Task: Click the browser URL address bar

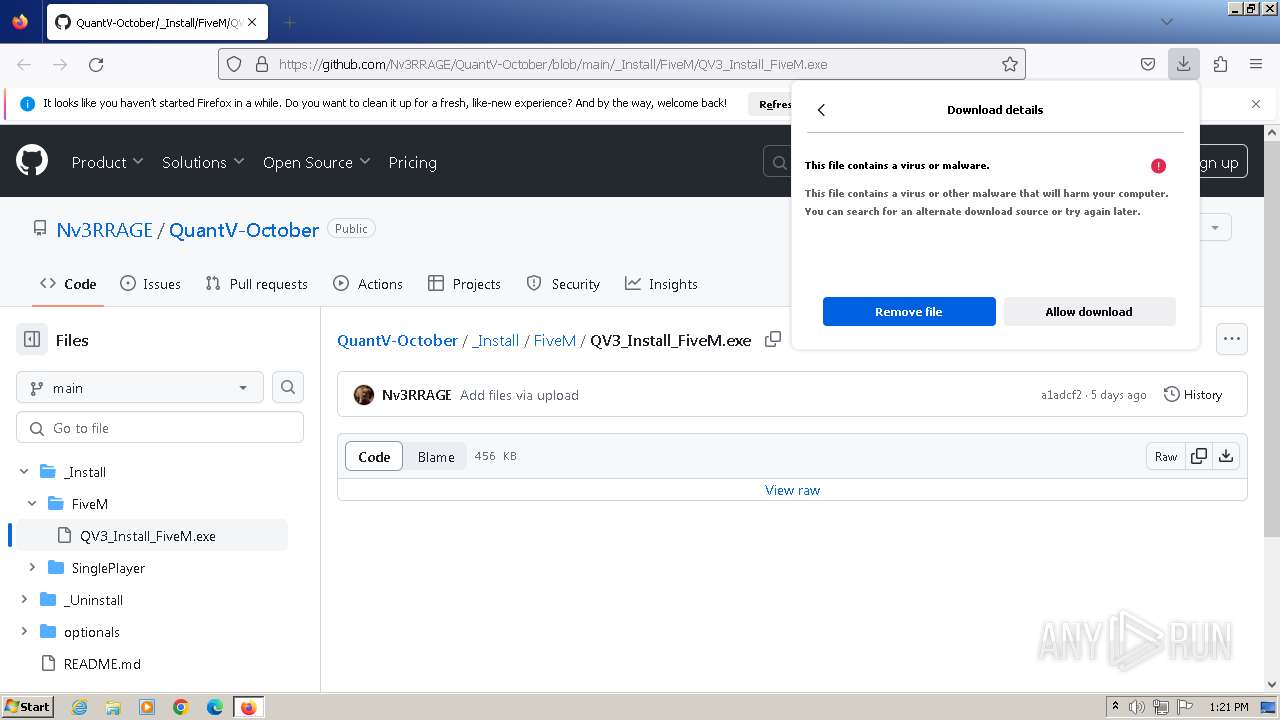Action: pos(621,64)
